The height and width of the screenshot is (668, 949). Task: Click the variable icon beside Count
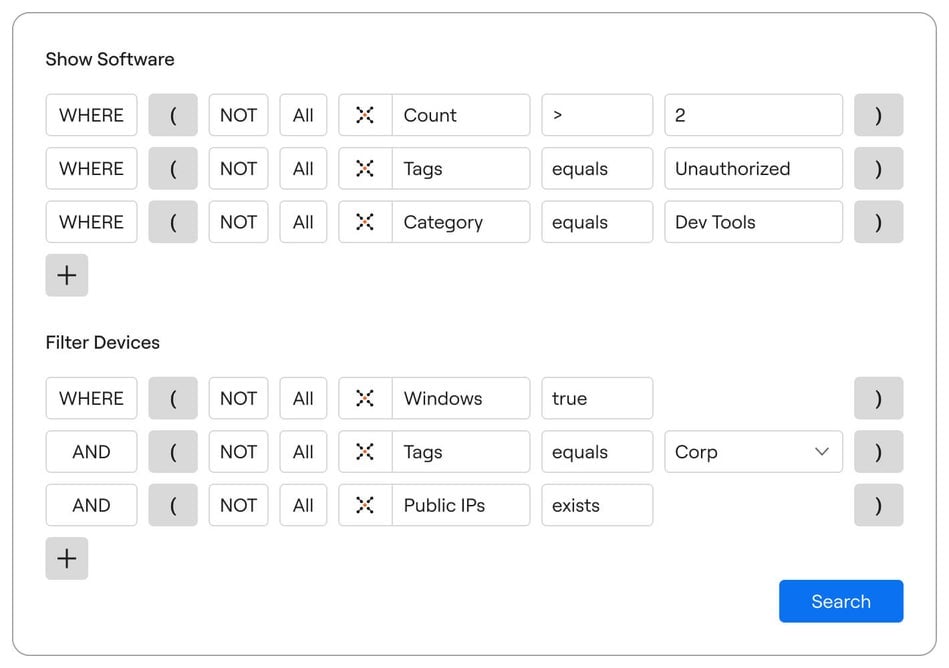click(364, 115)
